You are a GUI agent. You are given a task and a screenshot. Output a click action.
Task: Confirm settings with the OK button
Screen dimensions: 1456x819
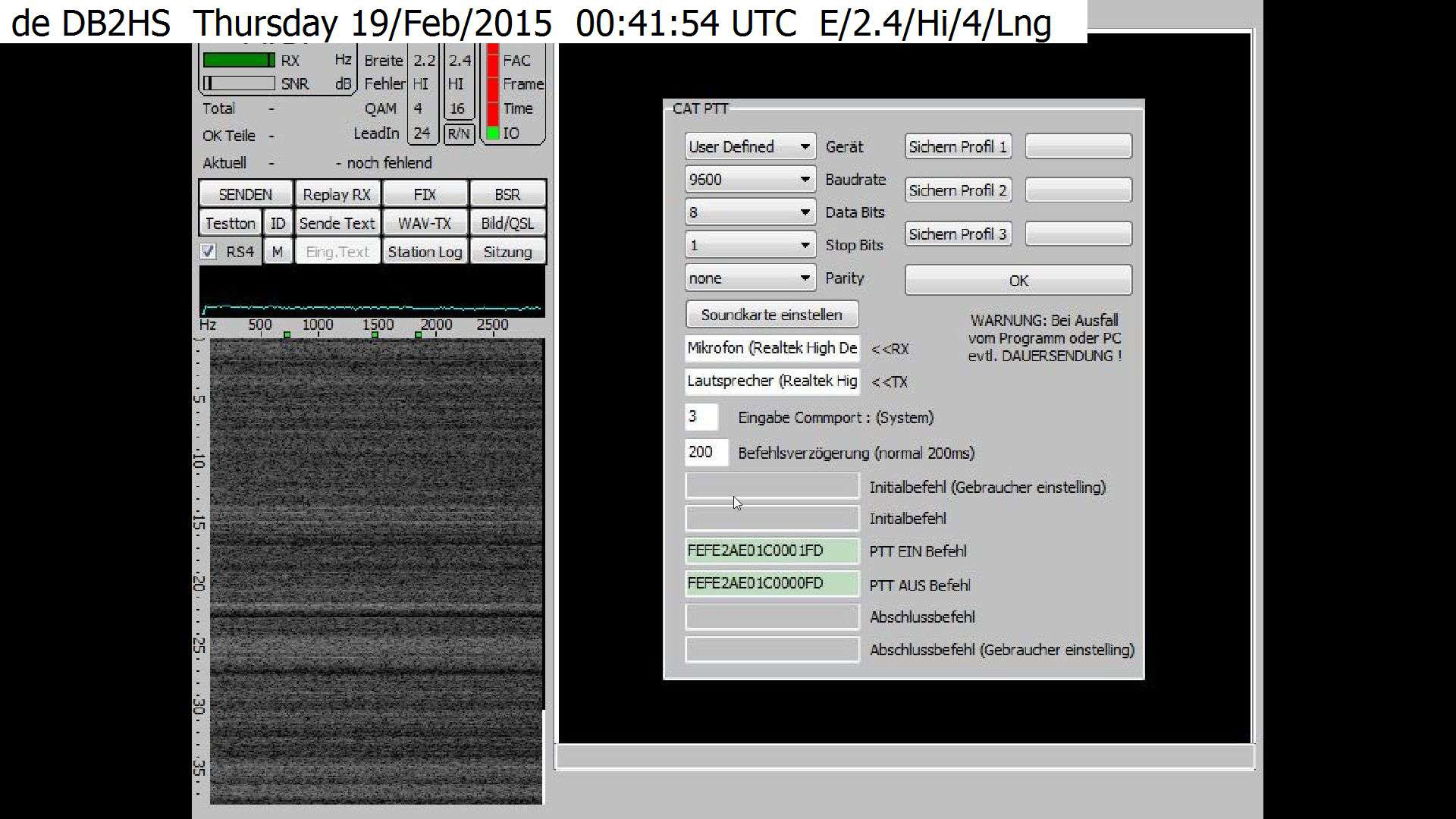pyautogui.click(x=1018, y=281)
